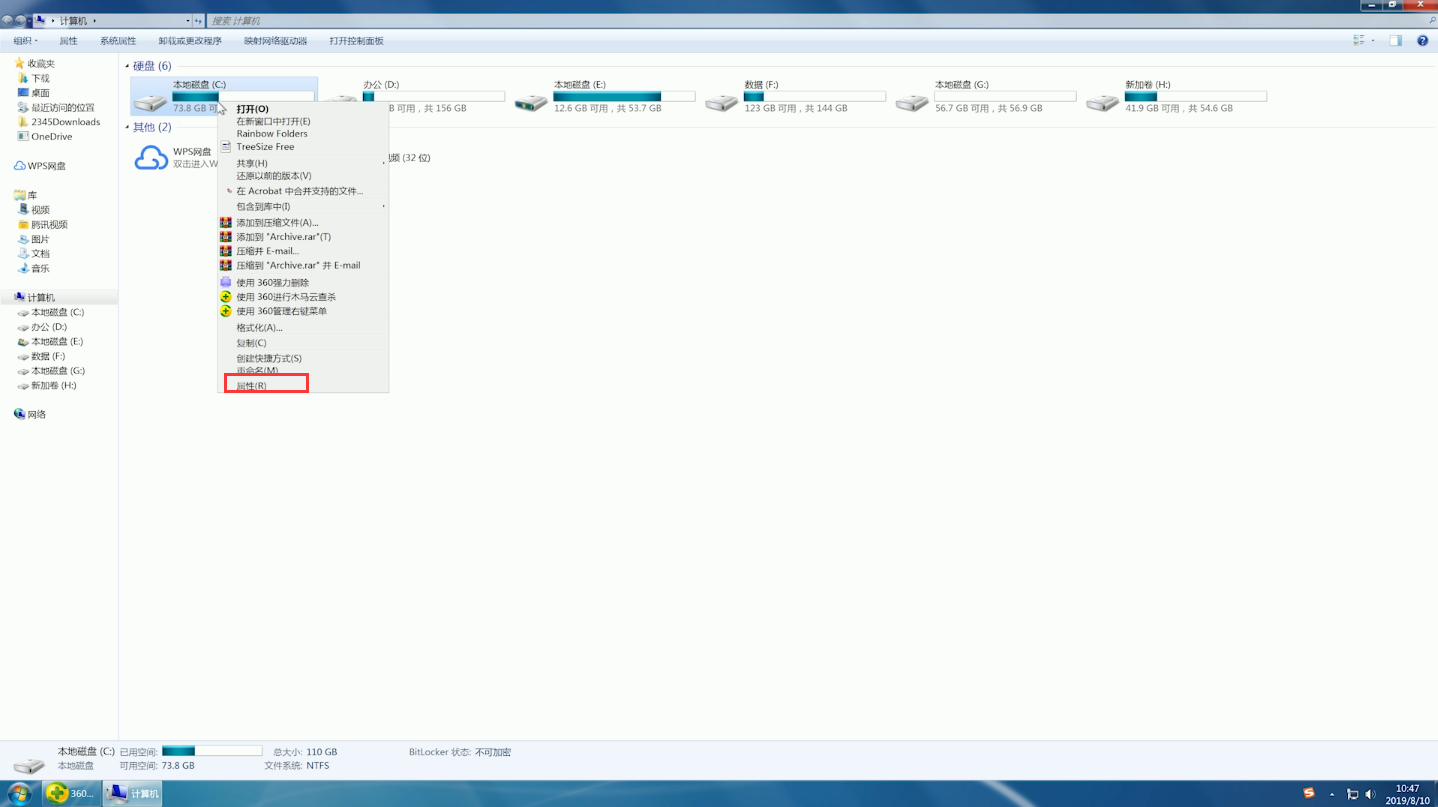1438x807 pixels.
Task: Select the 本地磁盘 (G:) drive in main pane
Action: click(x=985, y=96)
